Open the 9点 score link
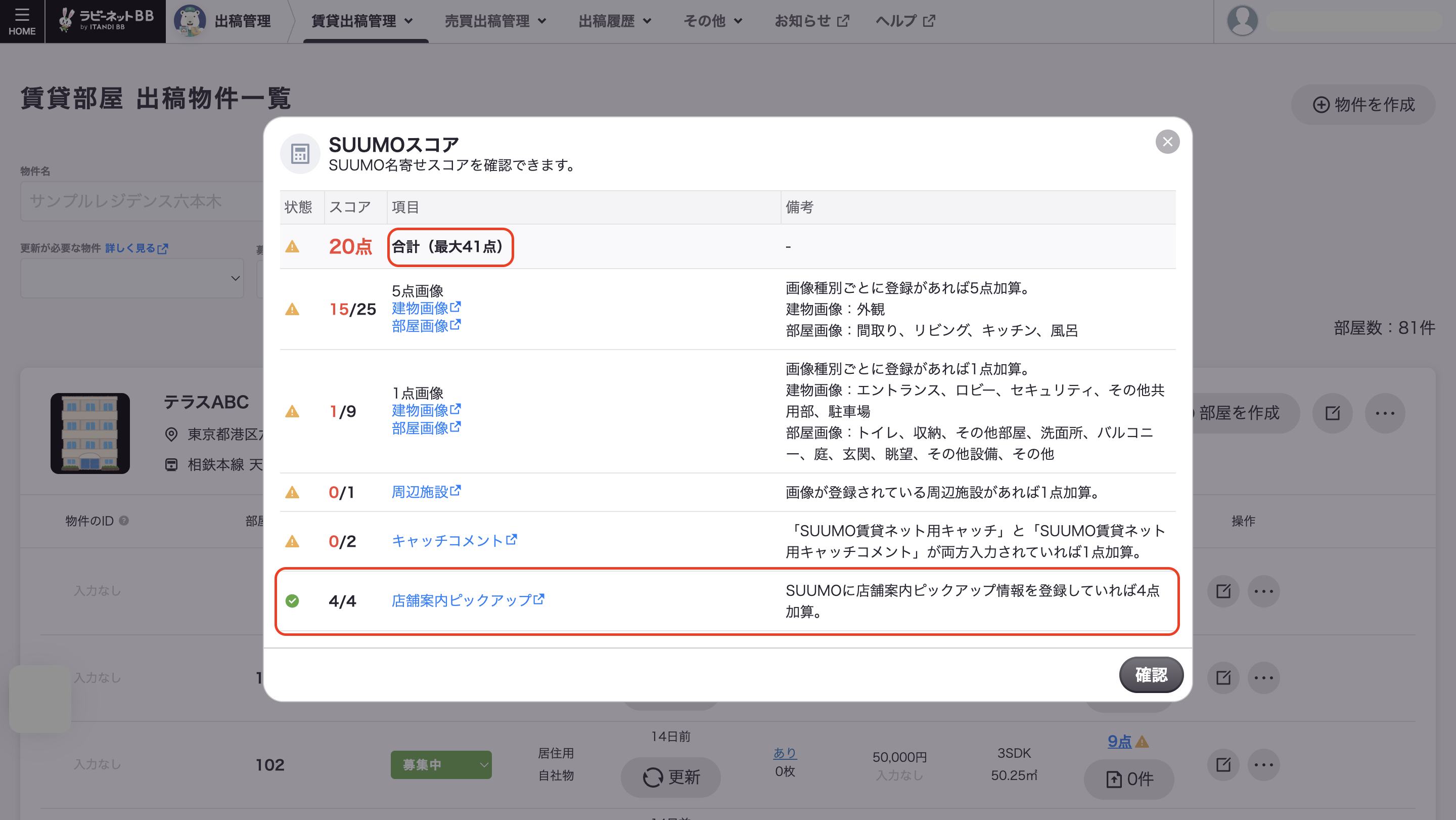The height and width of the screenshot is (820, 1456). pyautogui.click(x=1119, y=742)
